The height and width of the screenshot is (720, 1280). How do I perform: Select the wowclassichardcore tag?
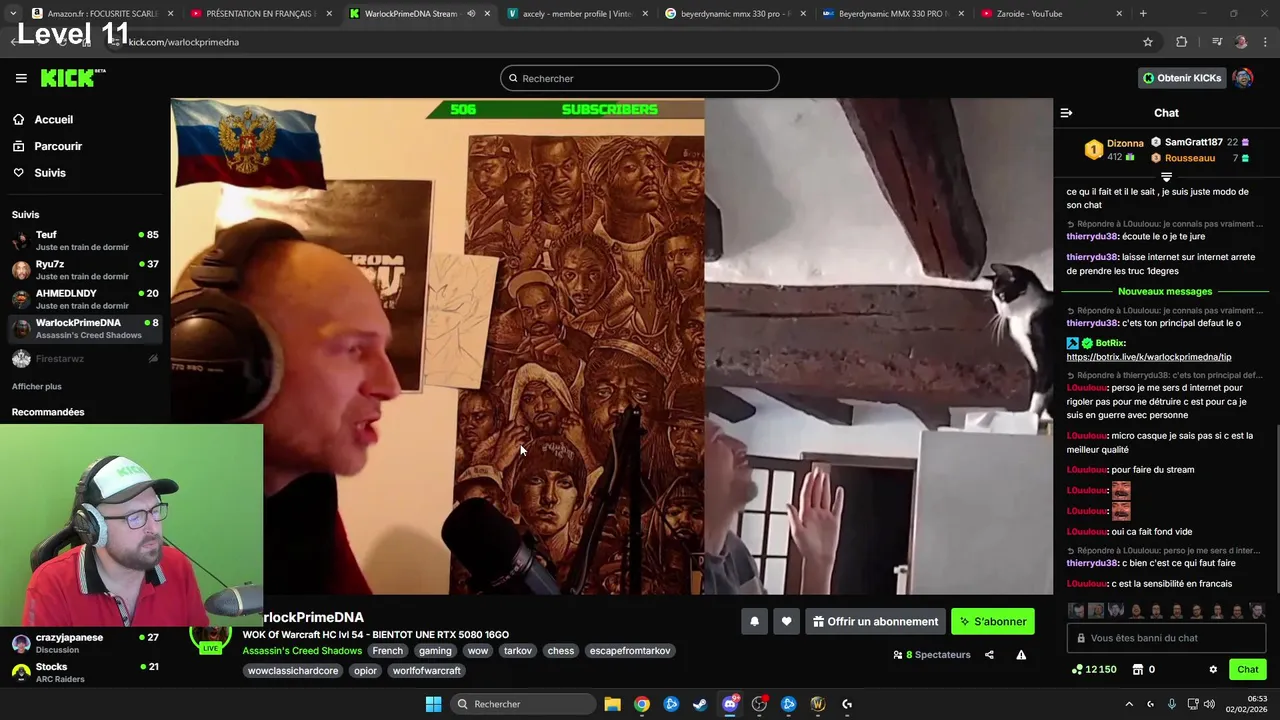pyautogui.click(x=293, y=671)
